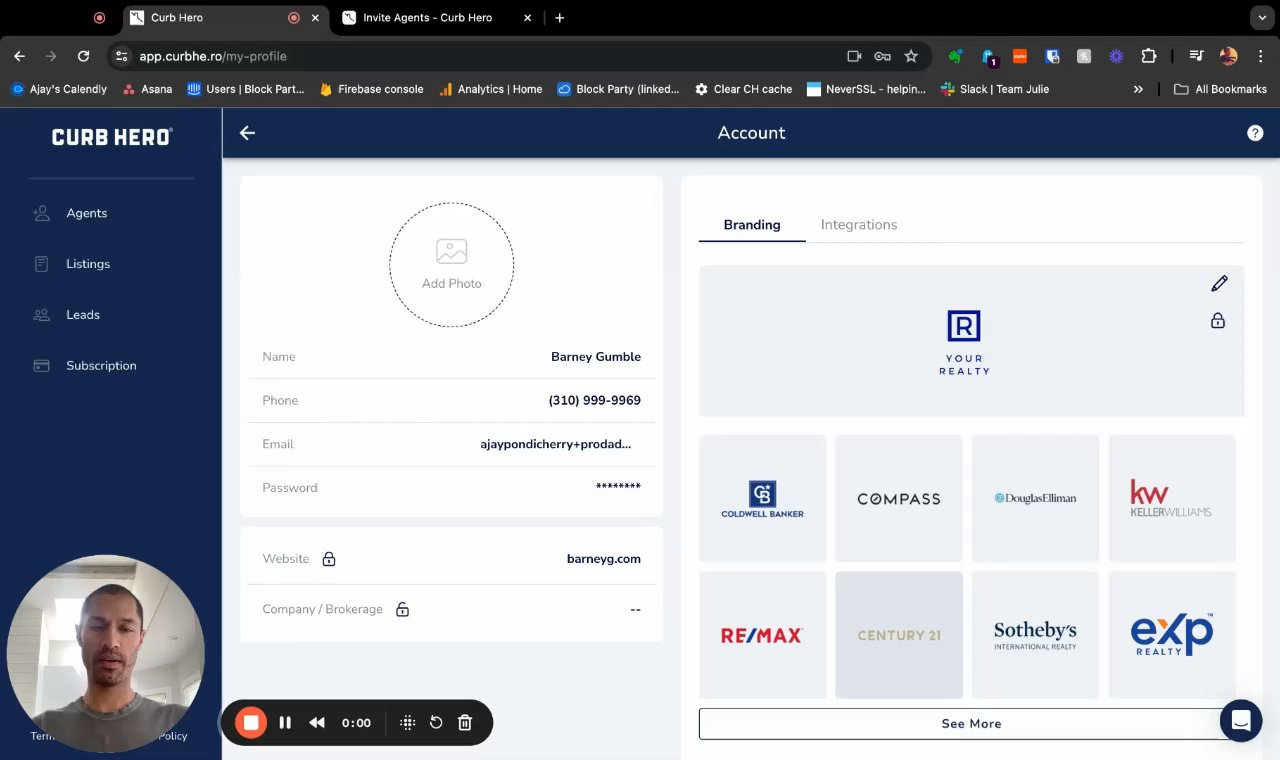
Task: Switch to the Integrations tab
Action: (859, 225)
